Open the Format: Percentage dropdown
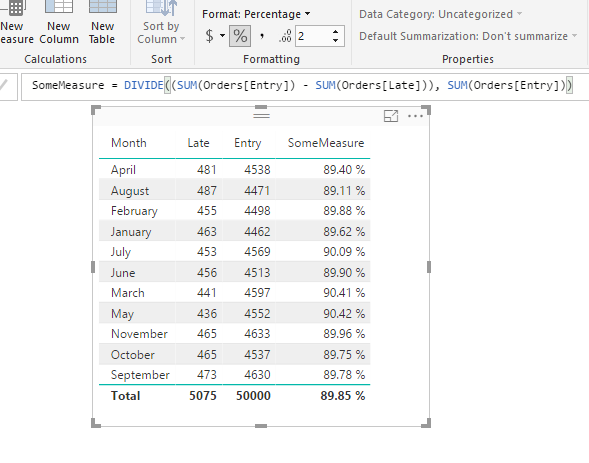 (x=256, y=14)
